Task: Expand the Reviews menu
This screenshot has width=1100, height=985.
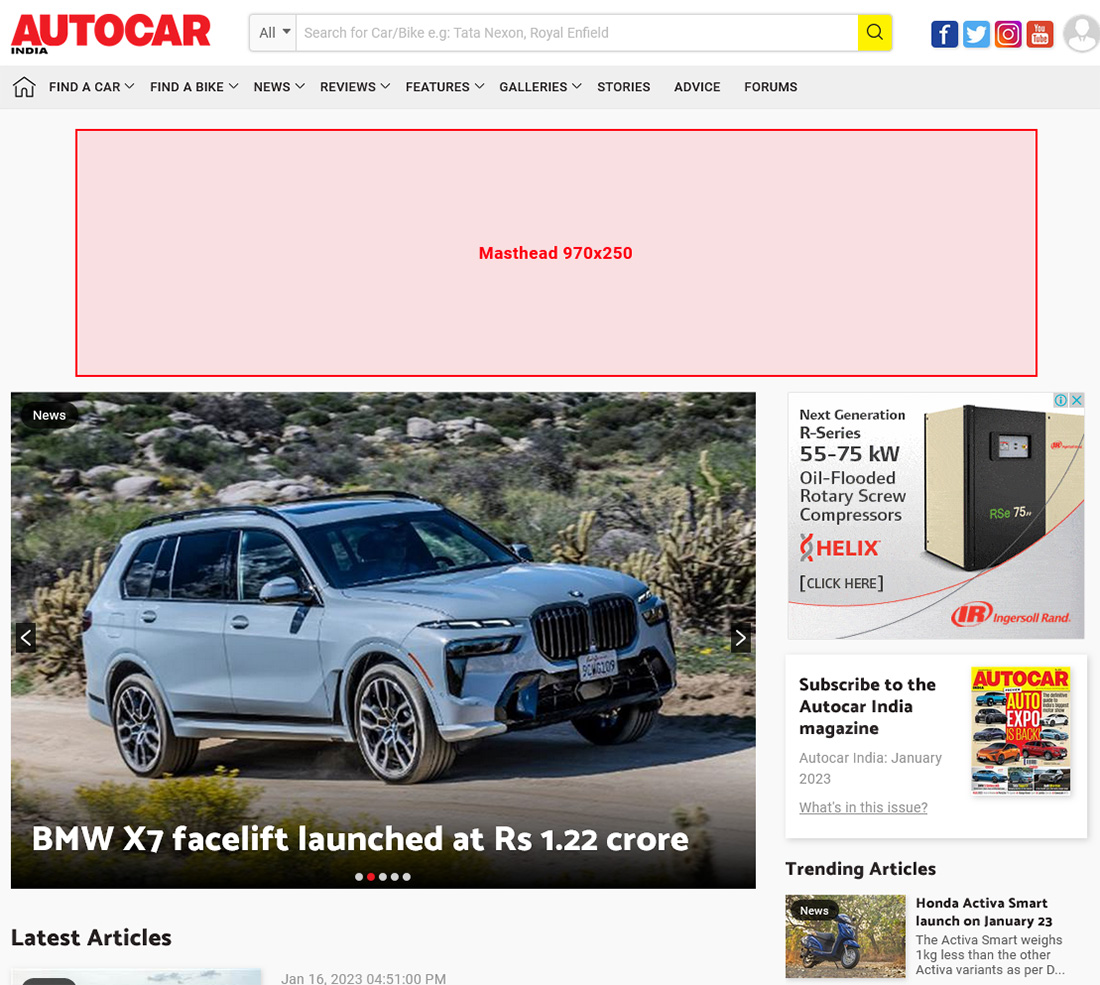Action: tap(354, 87)
